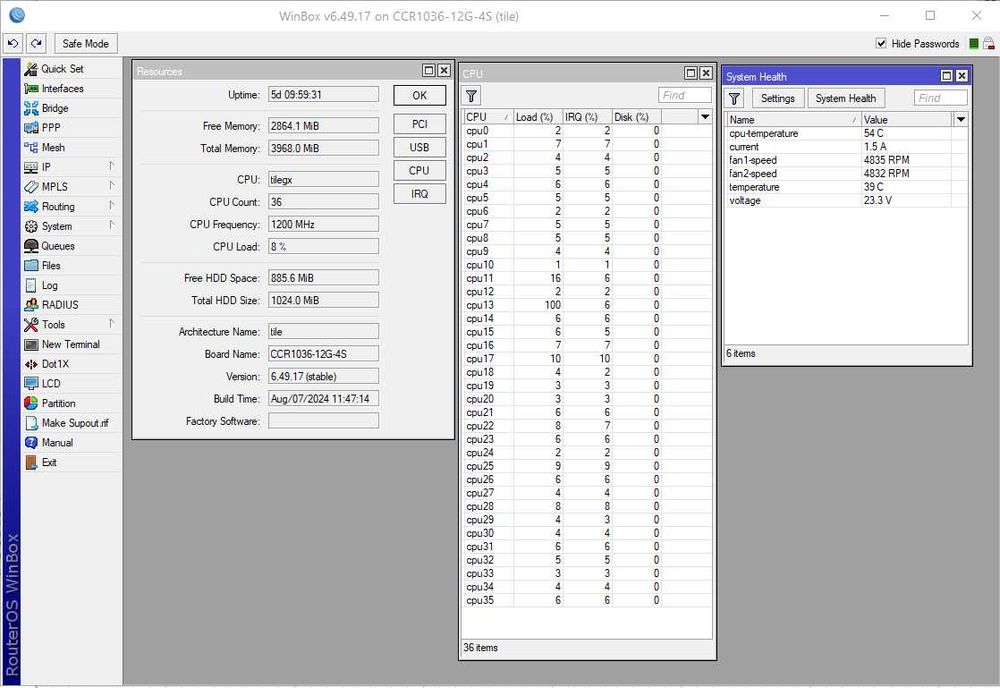This screenshot has height=688, width=1000.
Task: Sort the CPU table by Disk (%)
Action: (636, 117)
